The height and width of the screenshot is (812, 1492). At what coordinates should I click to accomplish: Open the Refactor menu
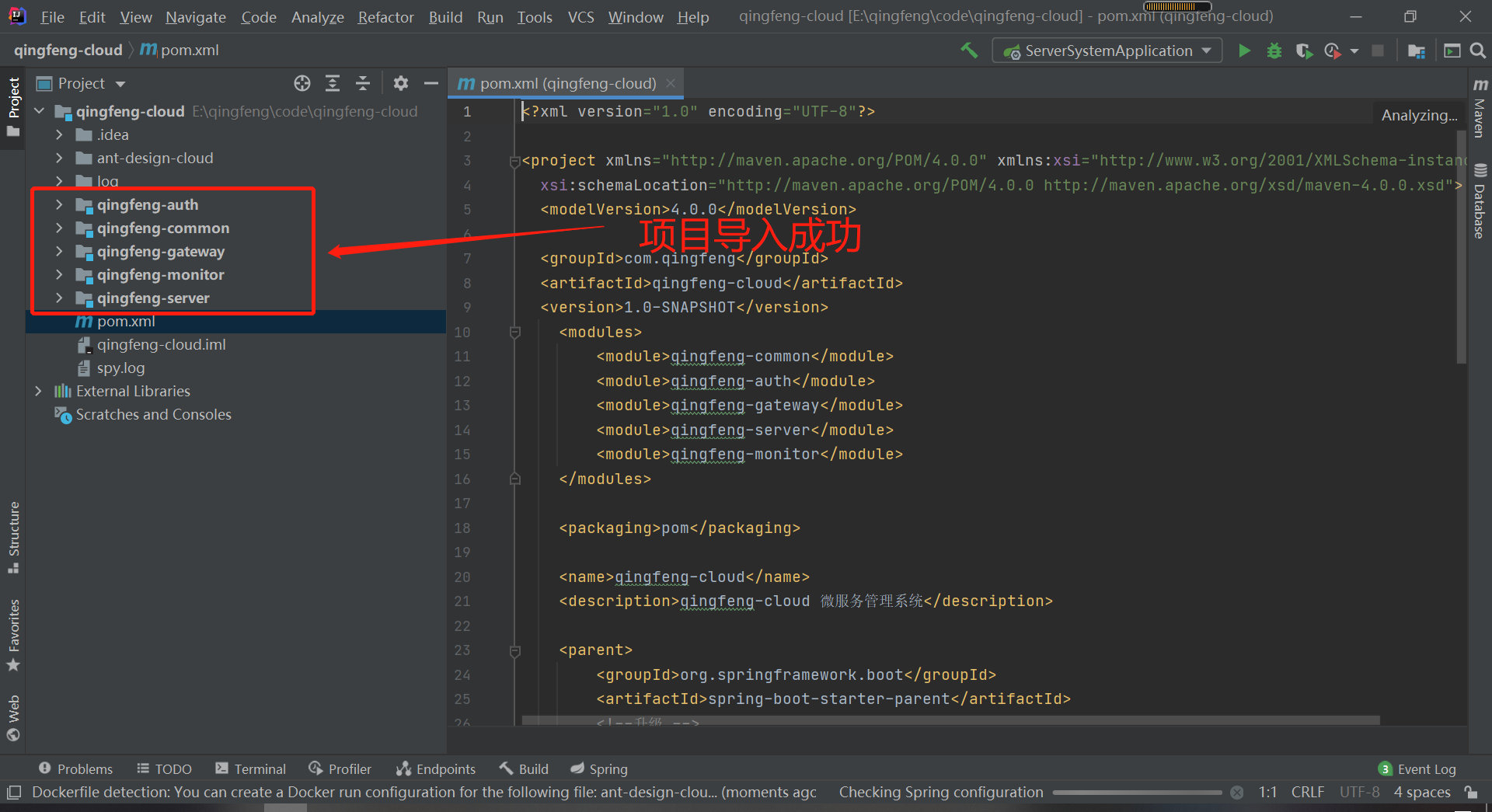pos(386,17)
